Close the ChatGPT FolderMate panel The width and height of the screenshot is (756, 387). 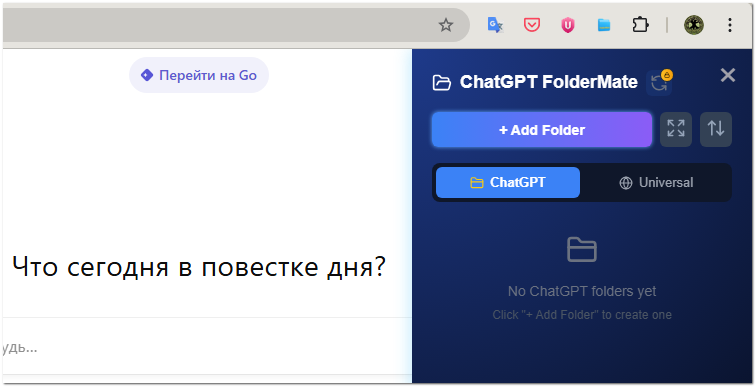[728, 75]
